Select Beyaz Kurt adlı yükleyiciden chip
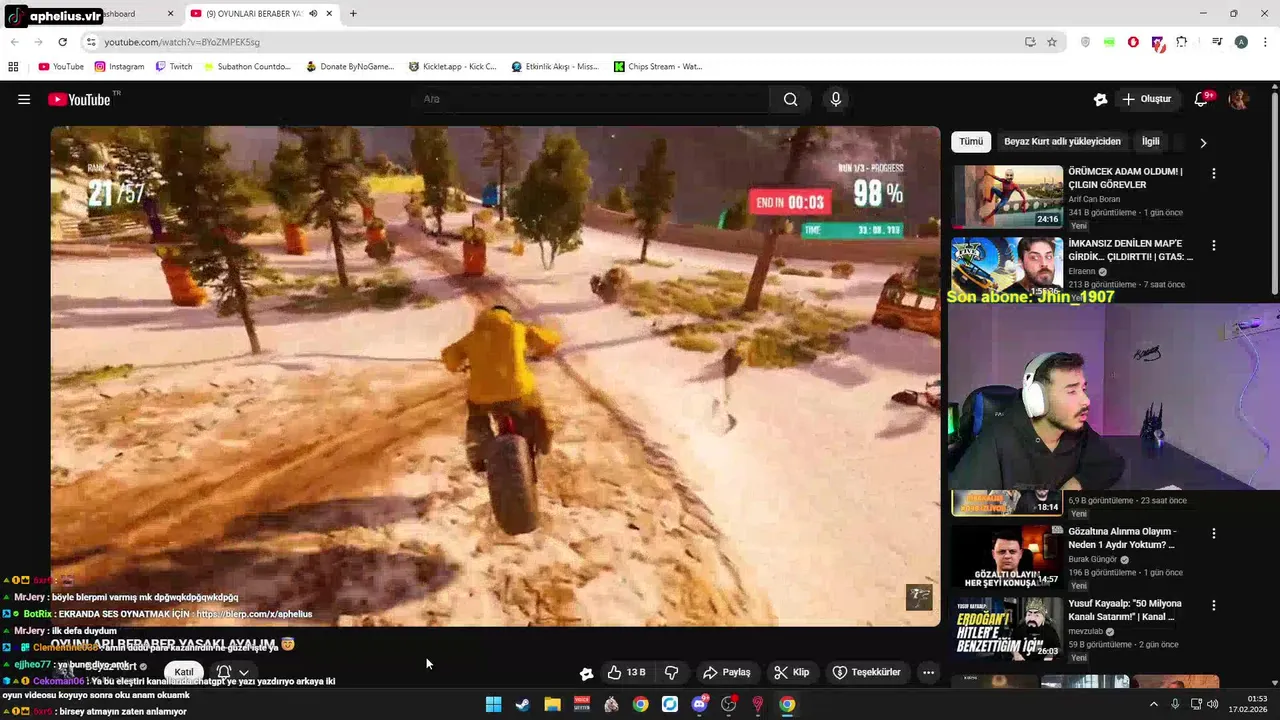 pos(1062,142)
